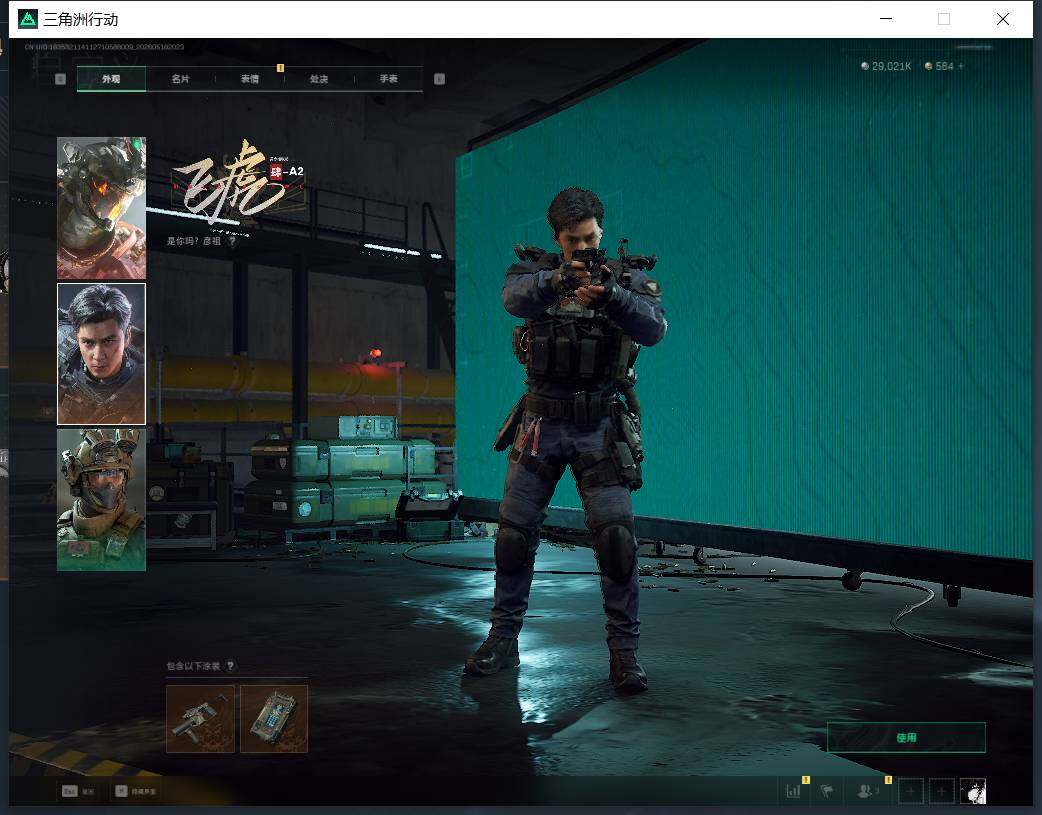Click the 584 currency balance

[x=939, y=66]
